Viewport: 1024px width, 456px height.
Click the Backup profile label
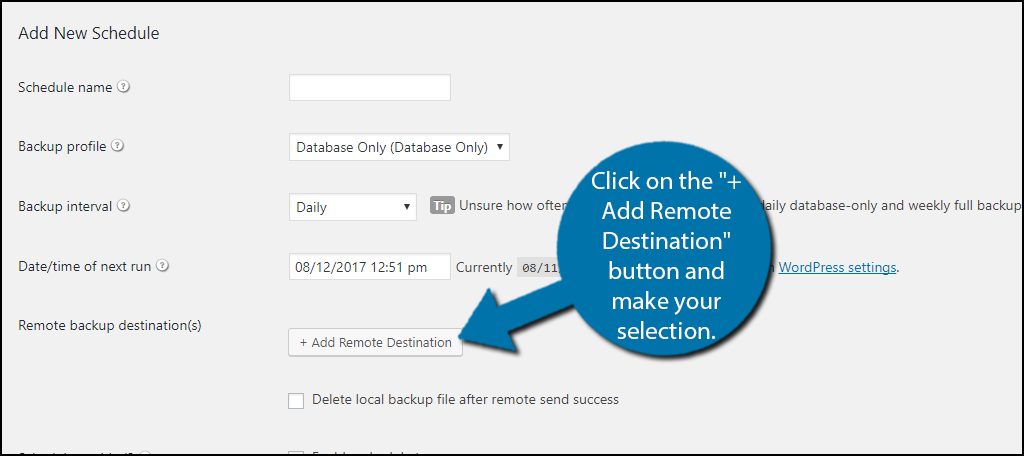pos(62,146)
